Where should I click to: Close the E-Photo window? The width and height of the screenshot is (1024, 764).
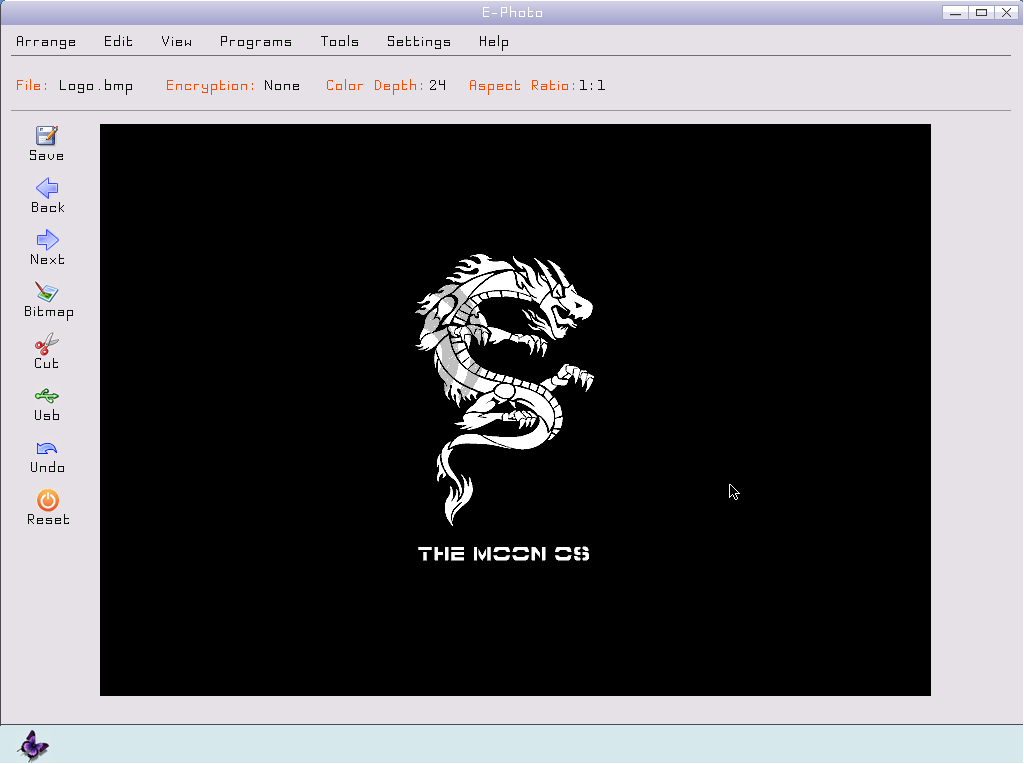(x=1007, y=12)
